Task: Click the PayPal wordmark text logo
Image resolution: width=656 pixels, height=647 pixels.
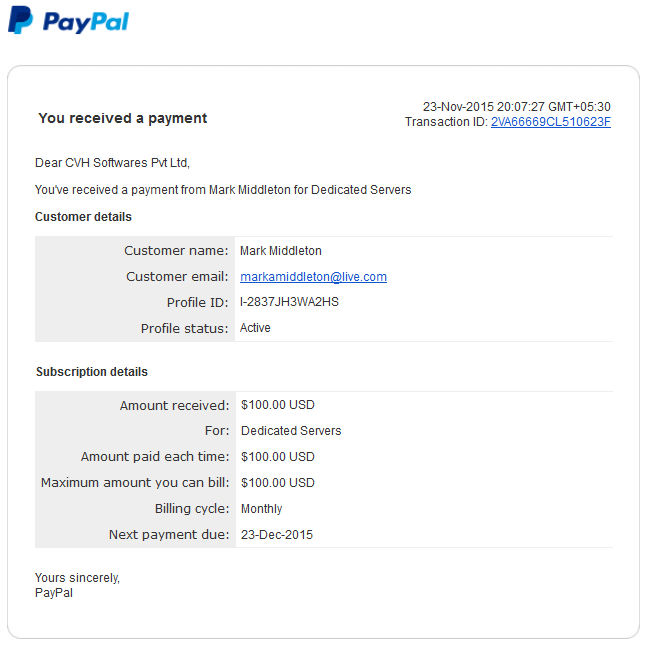Action: point(86,22)
